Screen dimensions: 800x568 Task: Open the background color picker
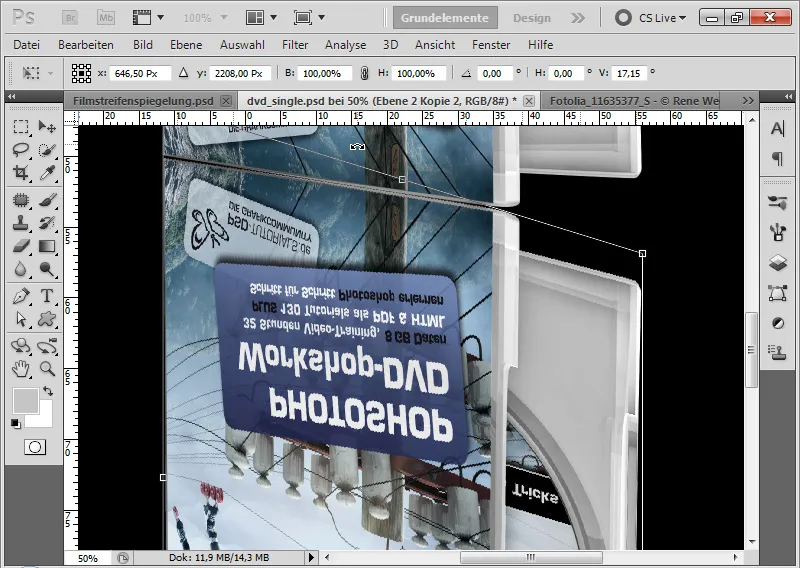point(45,419)
